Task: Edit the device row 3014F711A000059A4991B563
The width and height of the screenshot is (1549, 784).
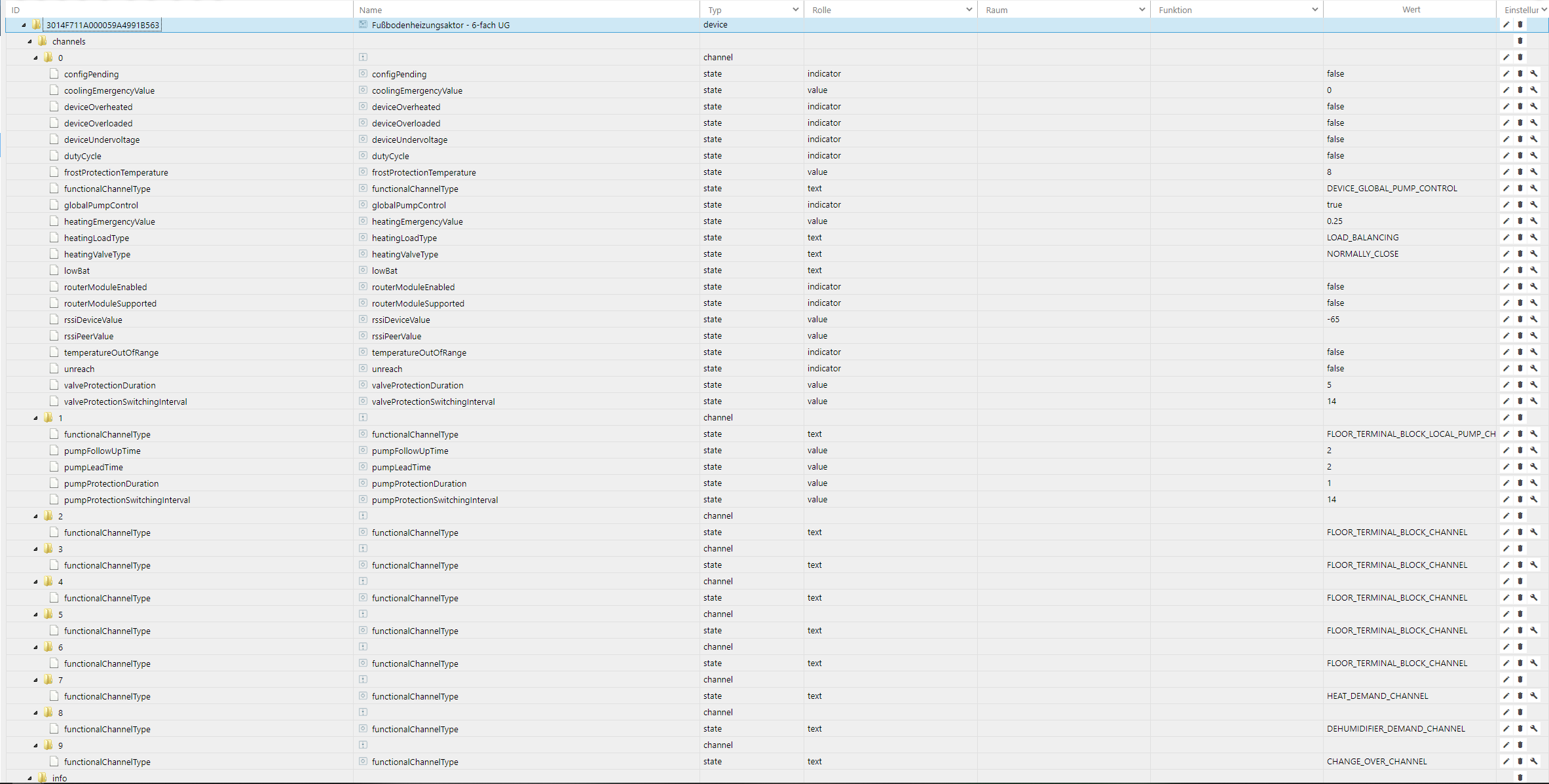Action: pyautogui.click(x=1506, y=24)
